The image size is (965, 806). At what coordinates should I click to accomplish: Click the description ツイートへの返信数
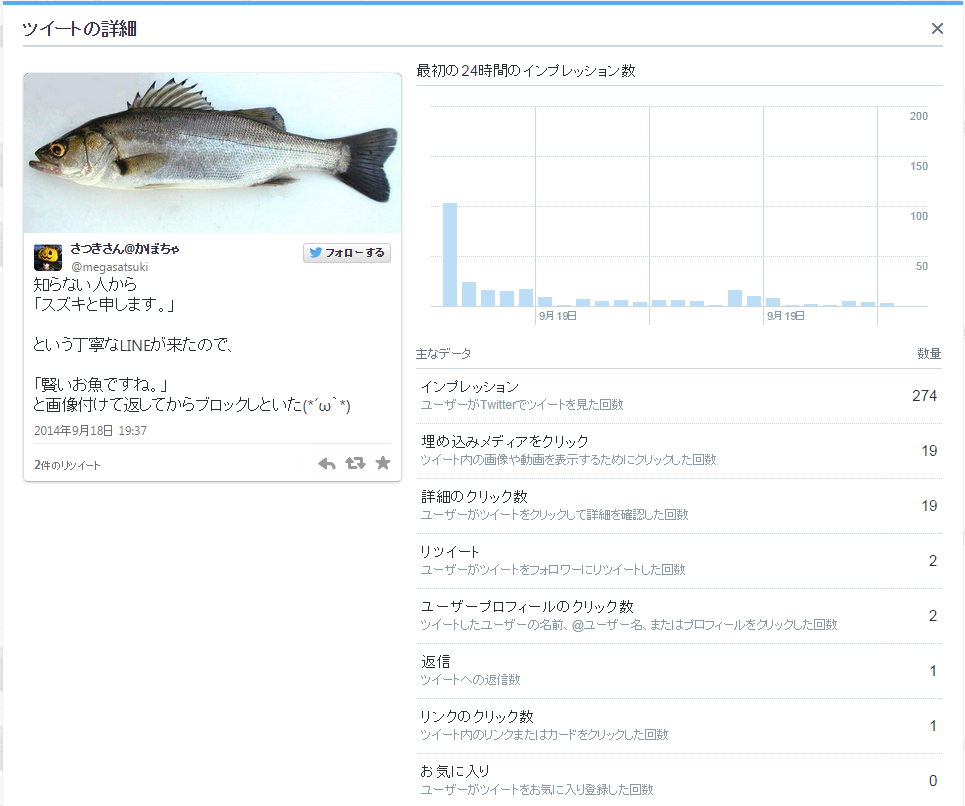471,680
